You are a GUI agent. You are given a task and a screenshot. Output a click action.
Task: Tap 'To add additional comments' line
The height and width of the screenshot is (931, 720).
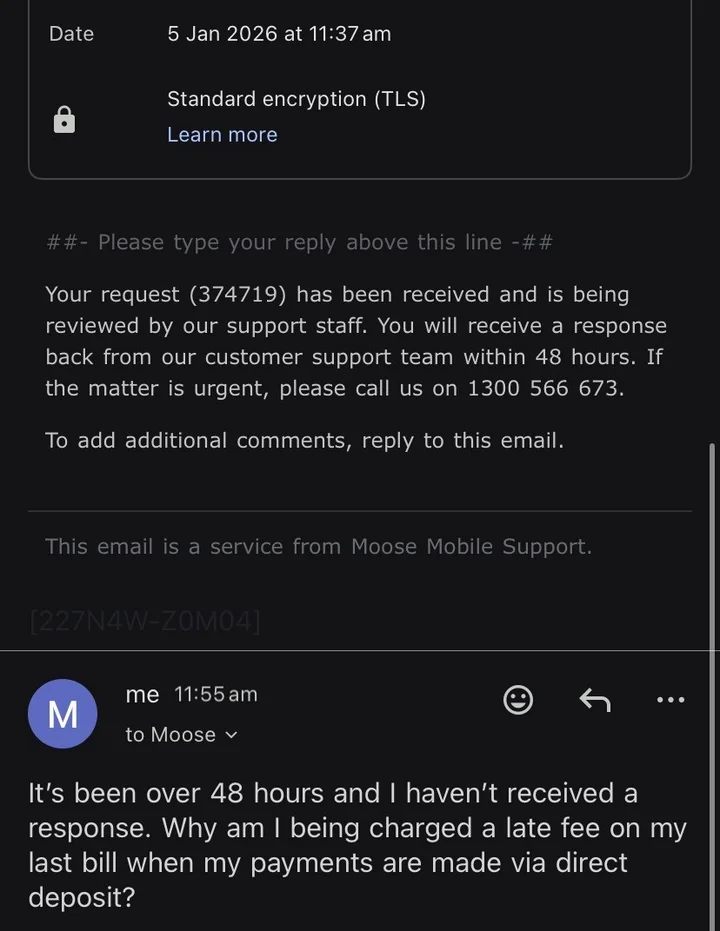point(304,440)
